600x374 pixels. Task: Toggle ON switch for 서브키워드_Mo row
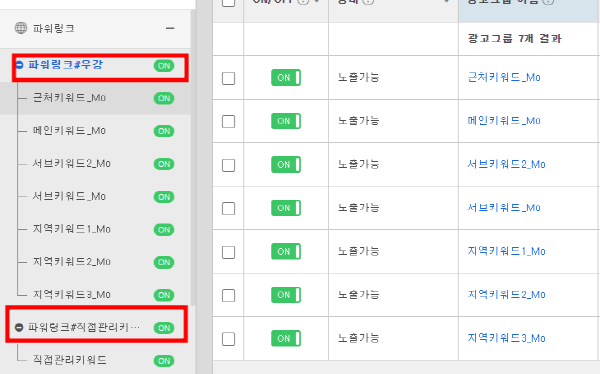tap(286, 208)
